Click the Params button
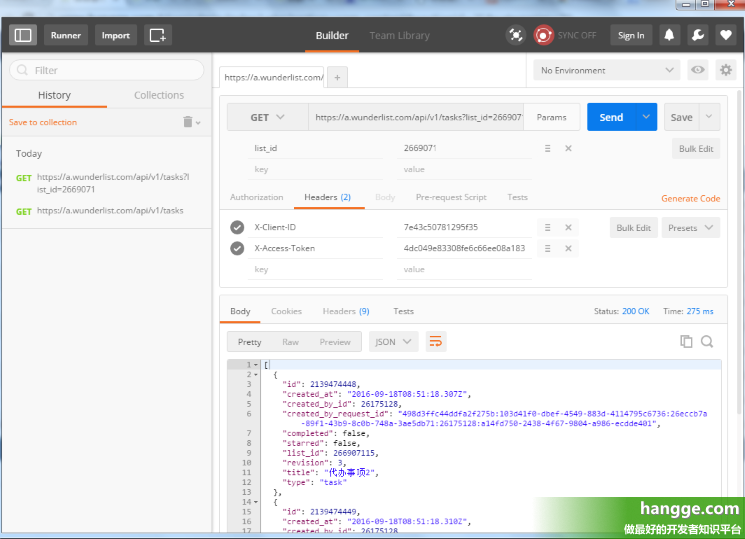 pos(552,117)
